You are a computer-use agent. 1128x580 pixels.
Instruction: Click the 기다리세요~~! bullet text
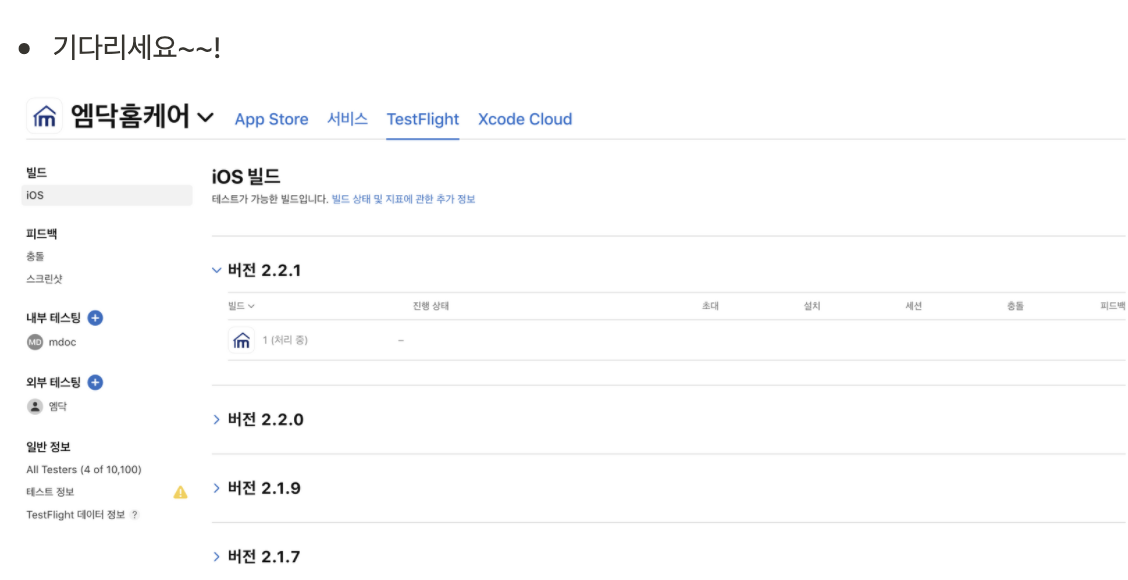pos(136,47)
